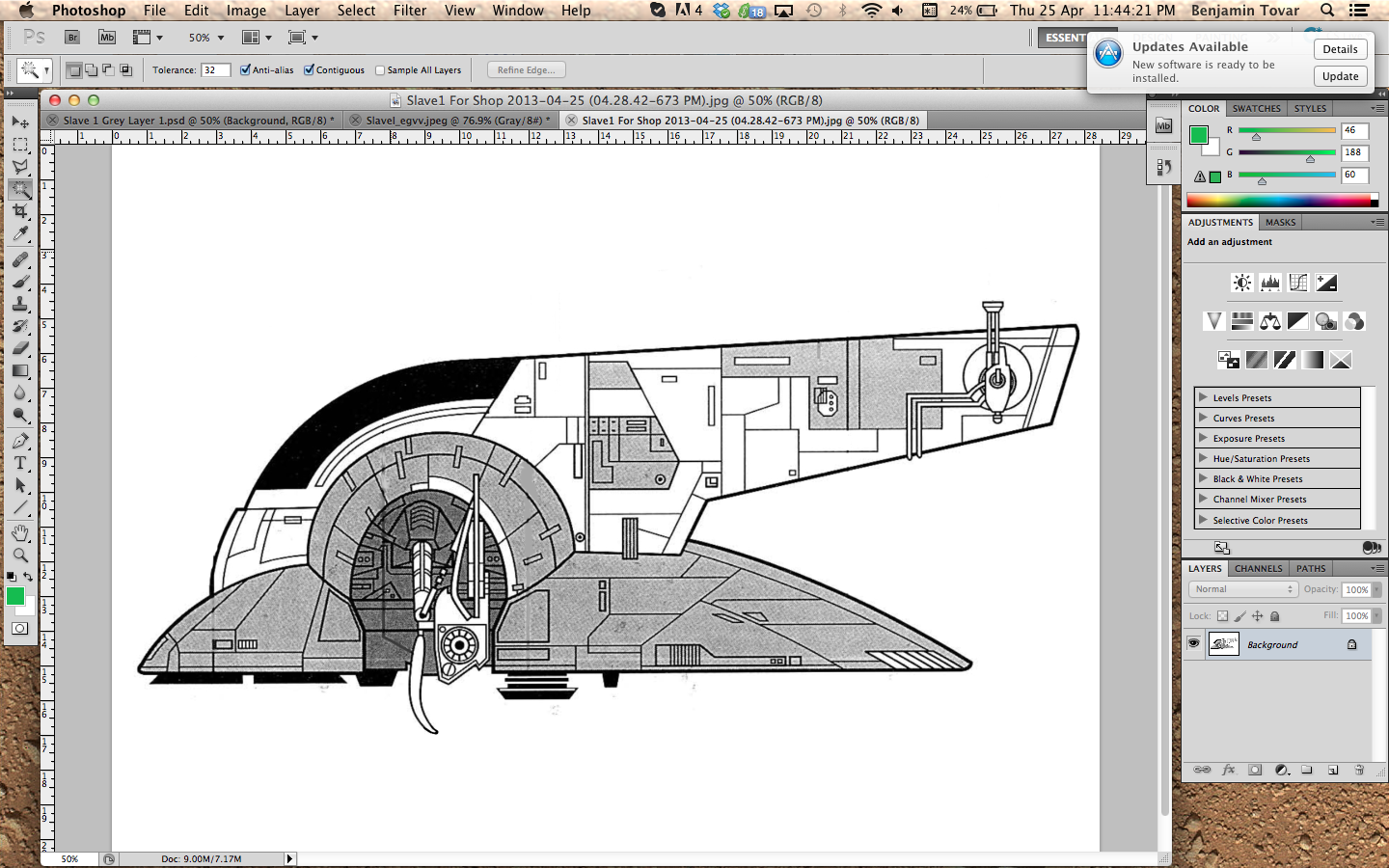
Task: Expand Black & White Presets
Action: [x=1203, y=477]
